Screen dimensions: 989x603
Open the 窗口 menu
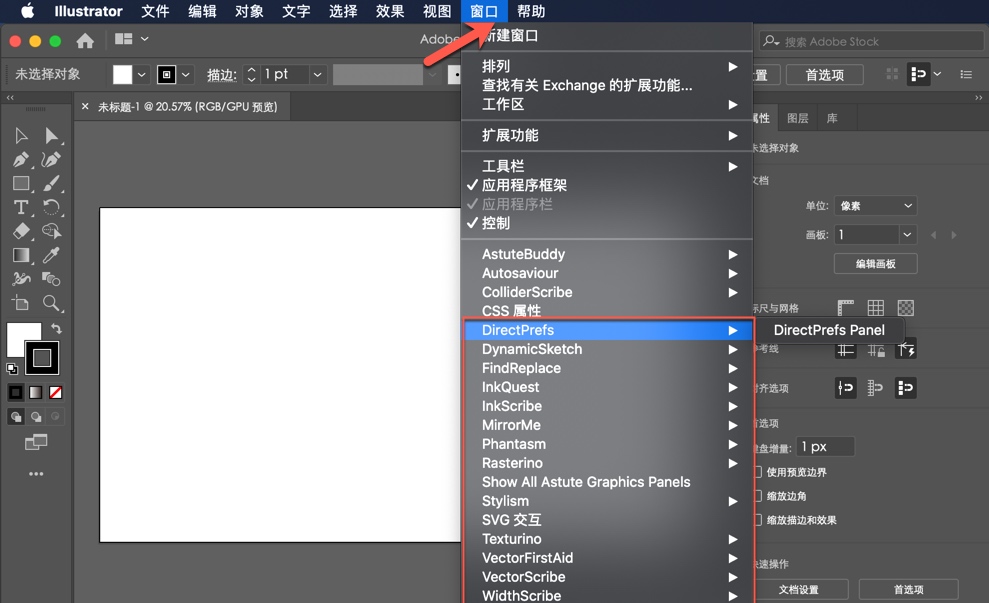[x=483, y=11]
